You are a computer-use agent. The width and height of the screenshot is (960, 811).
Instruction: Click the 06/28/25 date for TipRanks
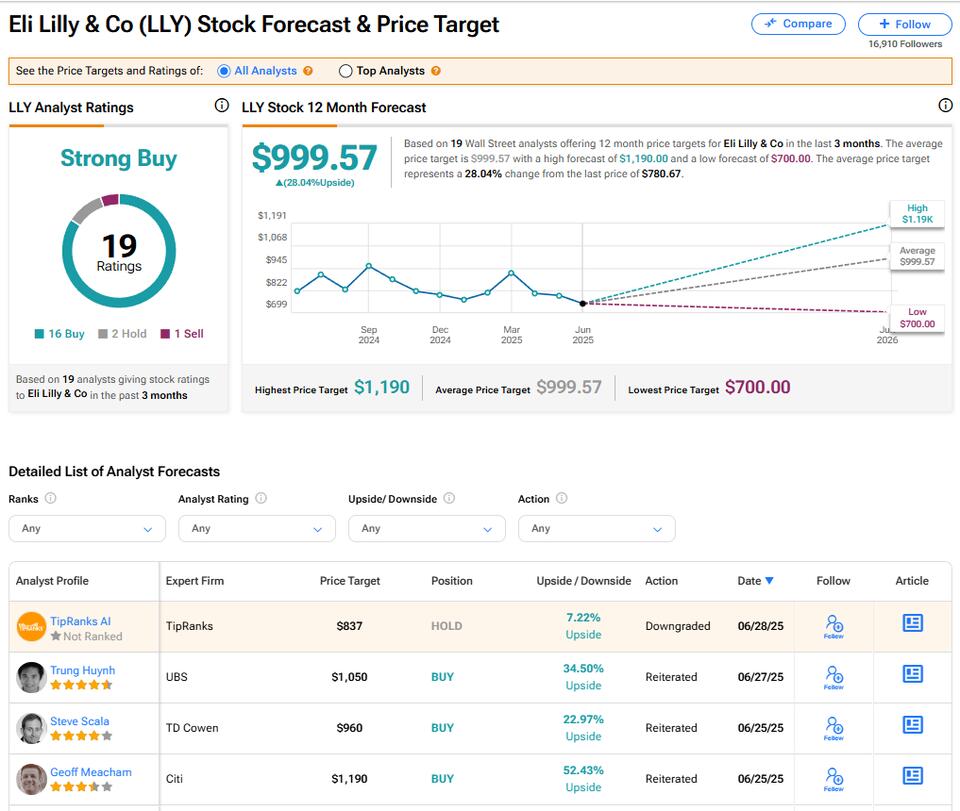(x=760, y=626)
